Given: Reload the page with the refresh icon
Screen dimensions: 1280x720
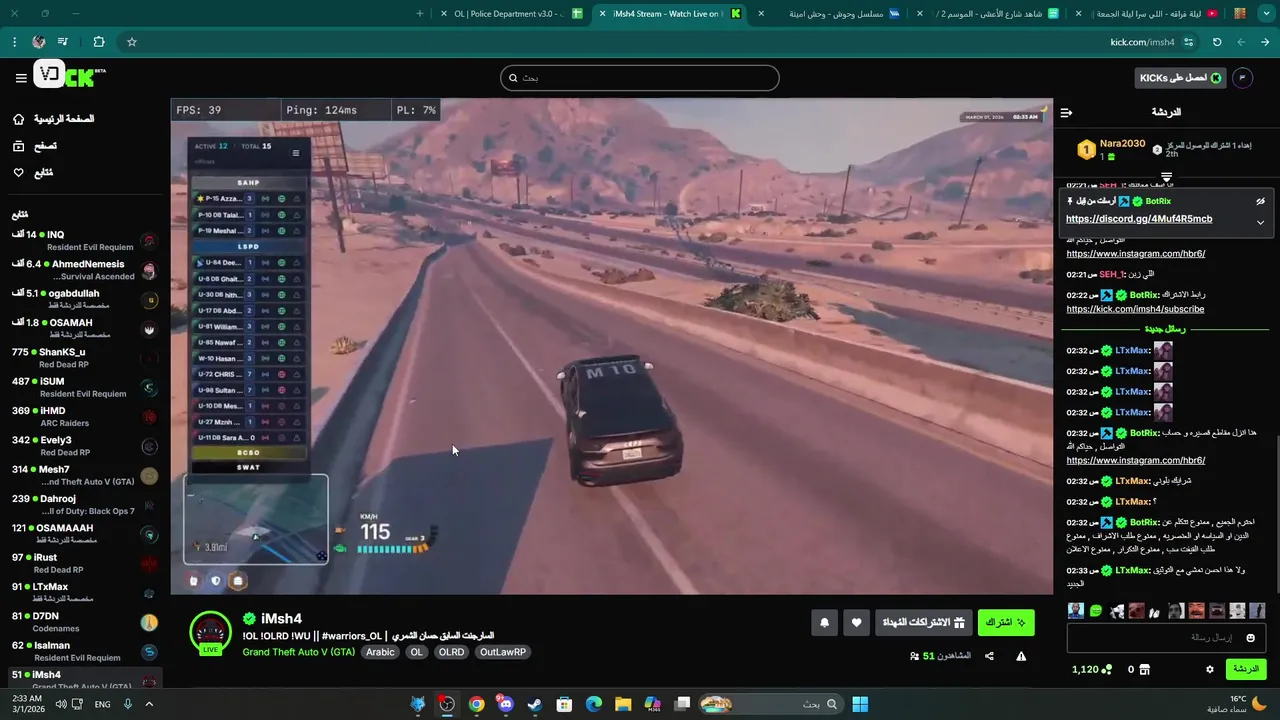Looking at the screenshot, I should [x=1217, y=42].
